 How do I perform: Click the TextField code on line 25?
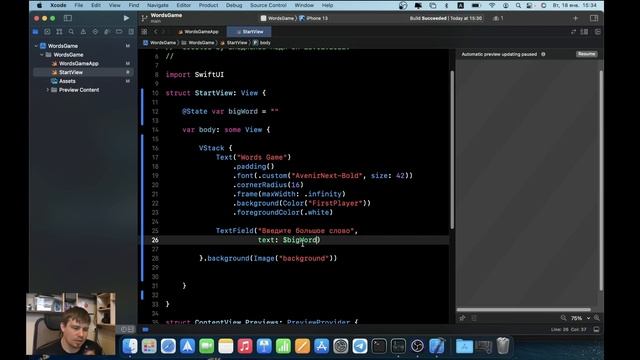coord(287,231)
